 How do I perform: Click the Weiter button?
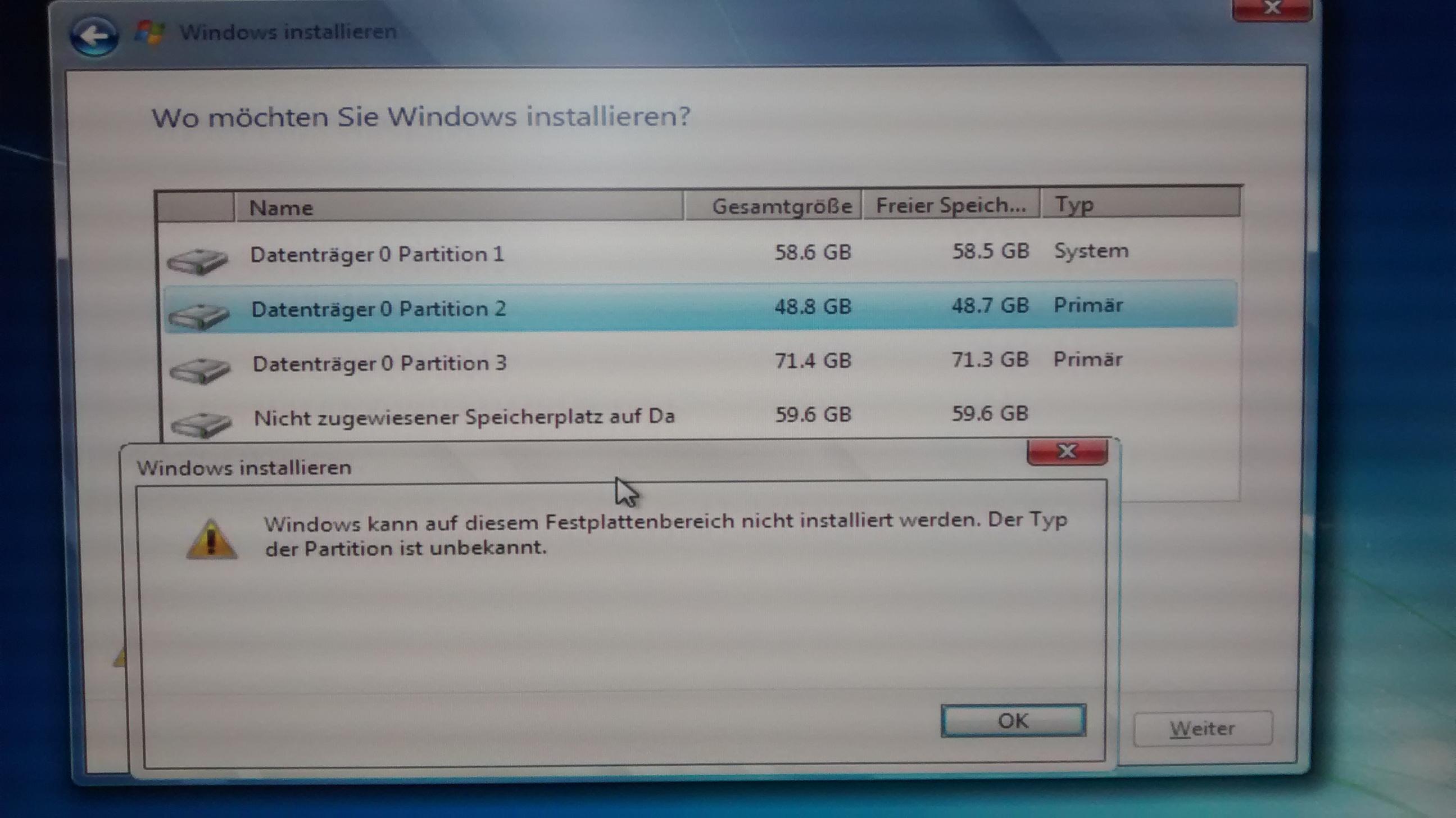click(1203, 729)
